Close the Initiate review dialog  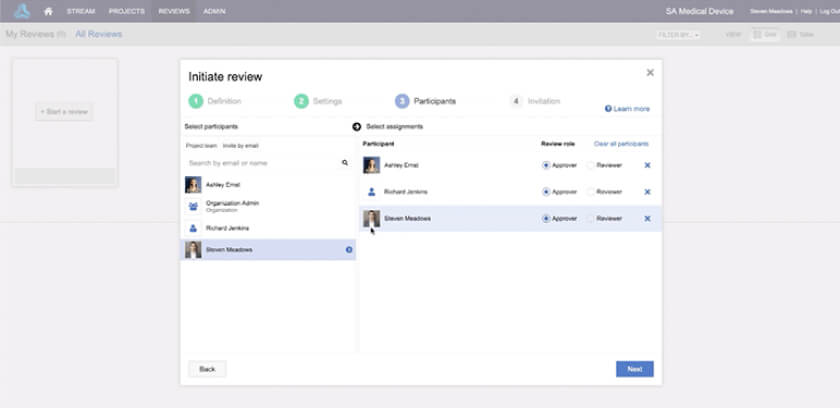pyautogui.click(x=650, y=72)
